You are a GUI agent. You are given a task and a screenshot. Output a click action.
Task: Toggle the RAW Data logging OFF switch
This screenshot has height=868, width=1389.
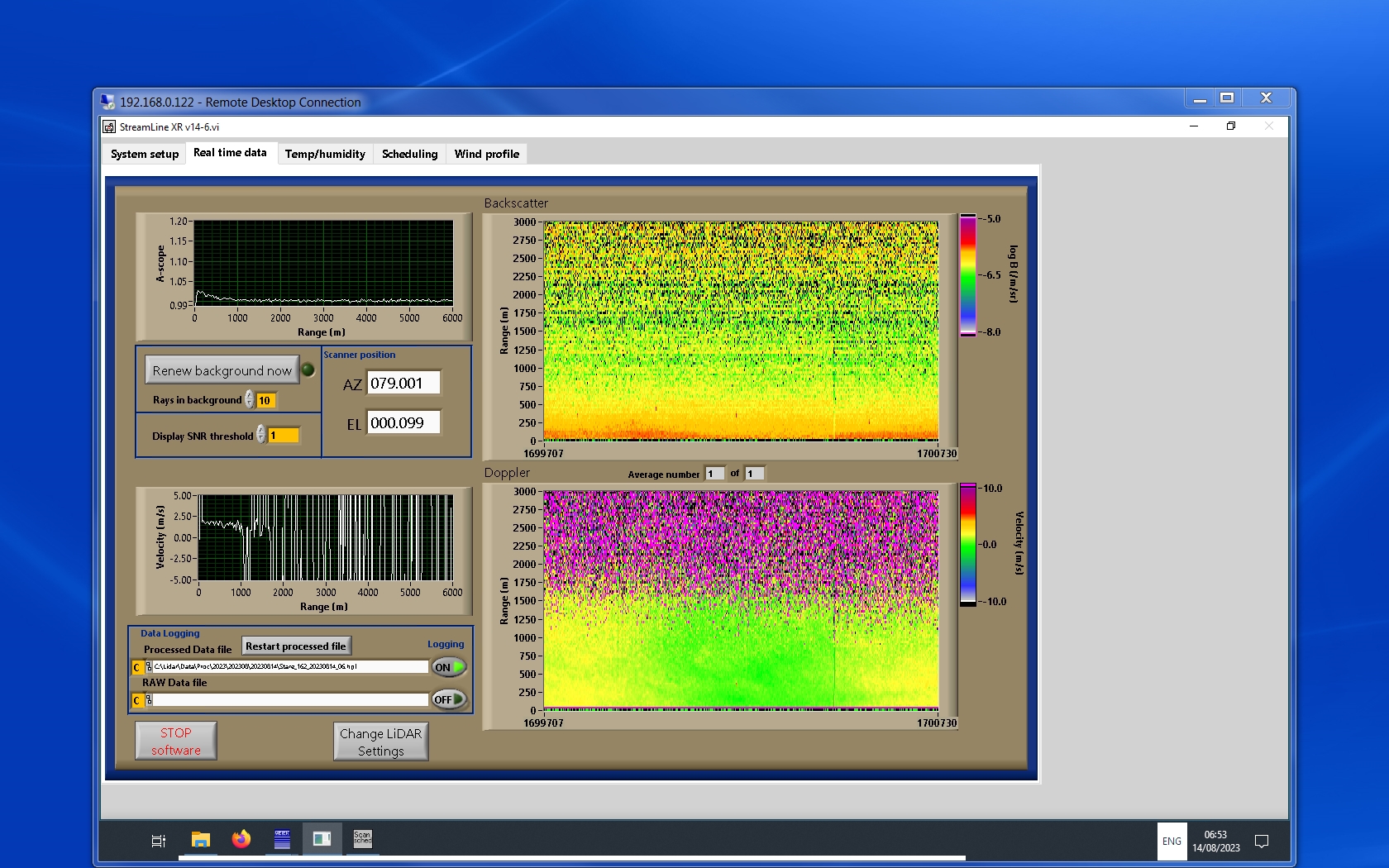click(449, 699)
